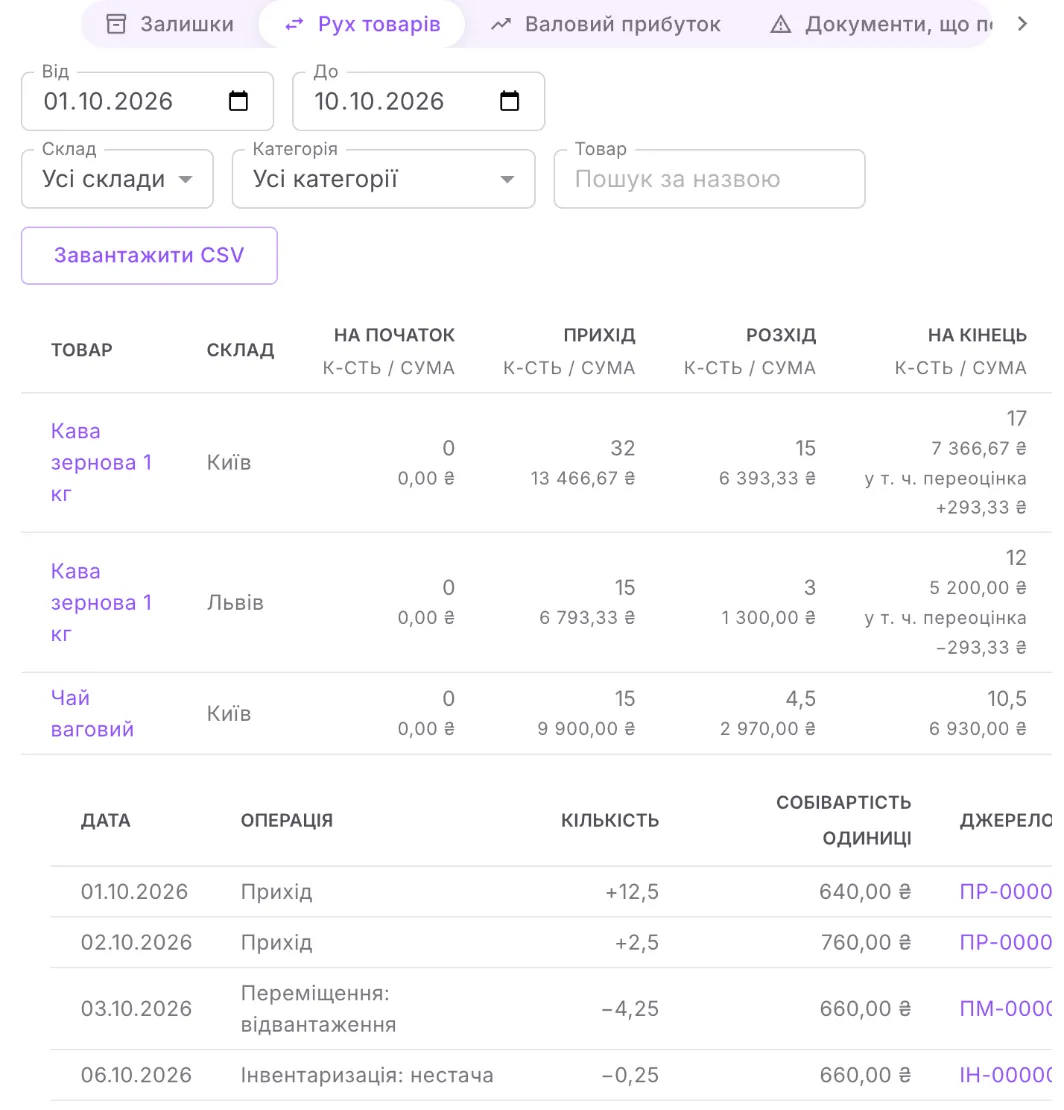The image size is (1064, 1110).
Task: Click the ОПЕРАЦІЯ column header
Action: [287, 820]
